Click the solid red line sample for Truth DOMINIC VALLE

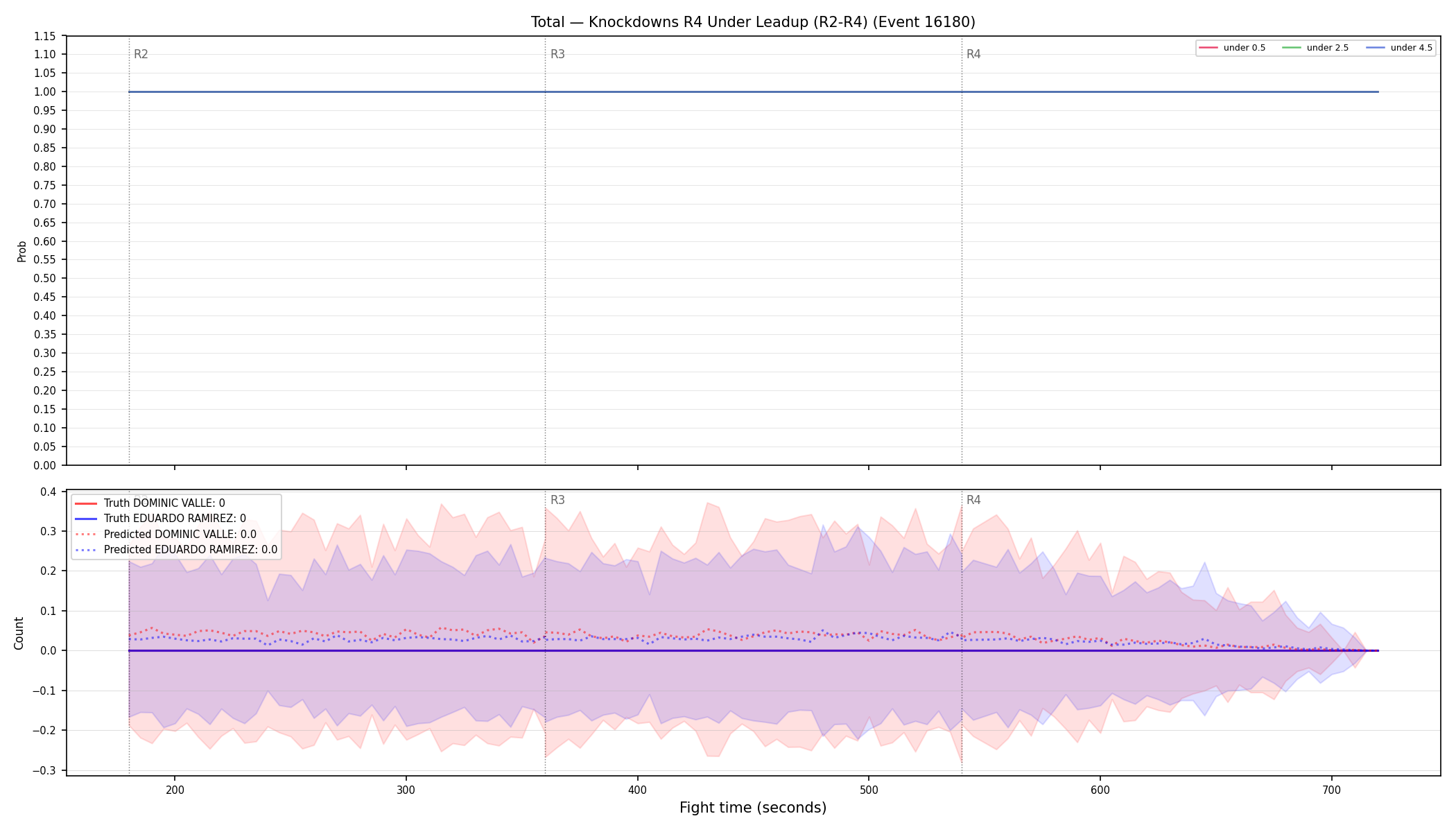85,503
